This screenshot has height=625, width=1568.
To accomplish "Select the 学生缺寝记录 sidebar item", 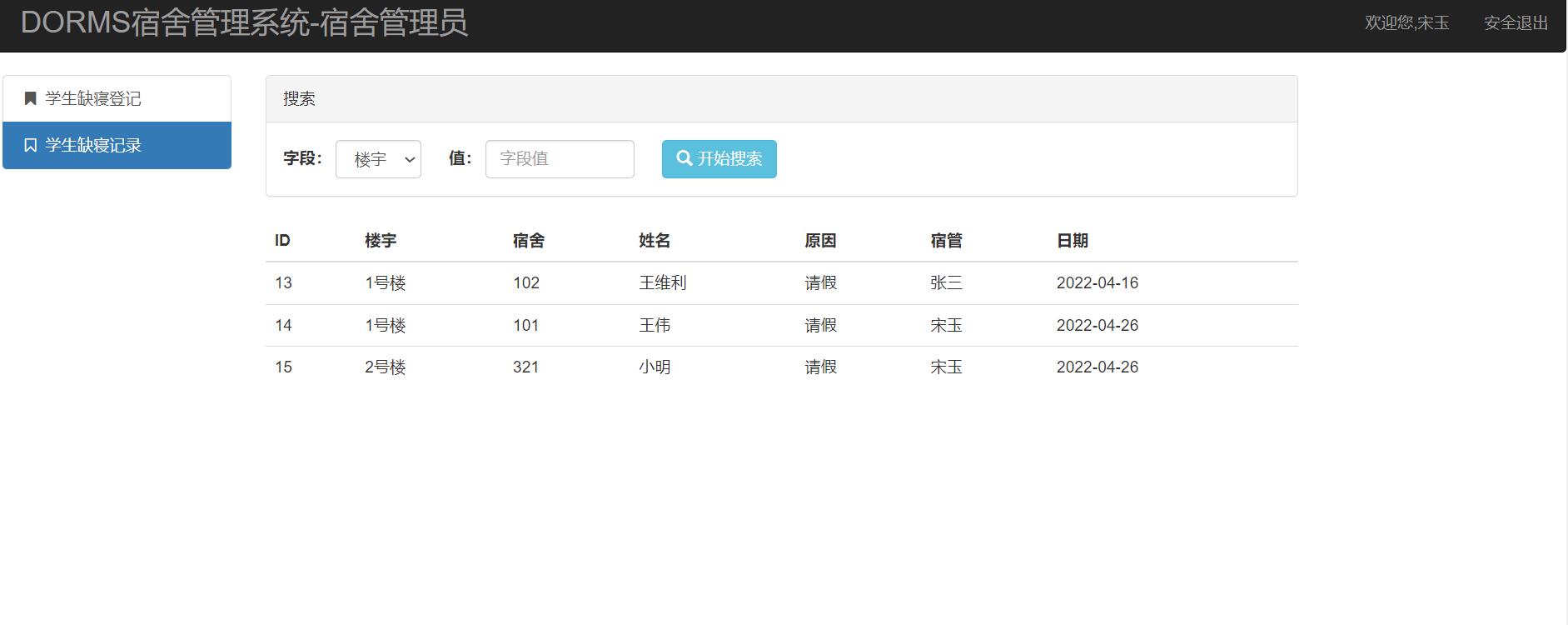I will point(117,145).
